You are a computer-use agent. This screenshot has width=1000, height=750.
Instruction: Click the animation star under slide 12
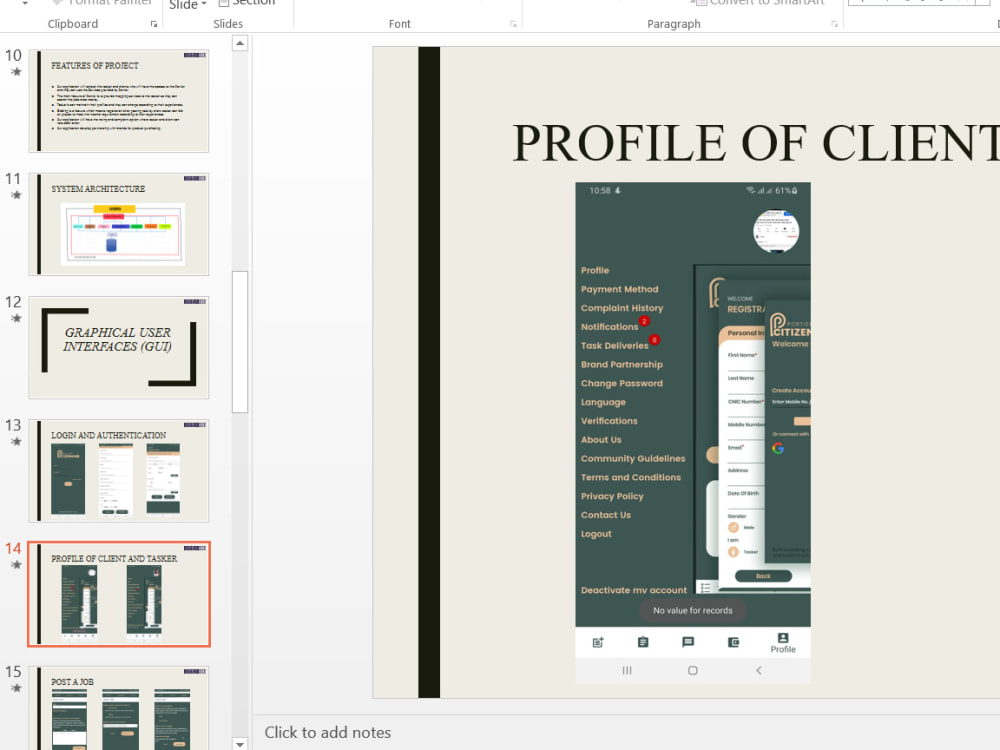pyautogui.click(x=16, y=318)
